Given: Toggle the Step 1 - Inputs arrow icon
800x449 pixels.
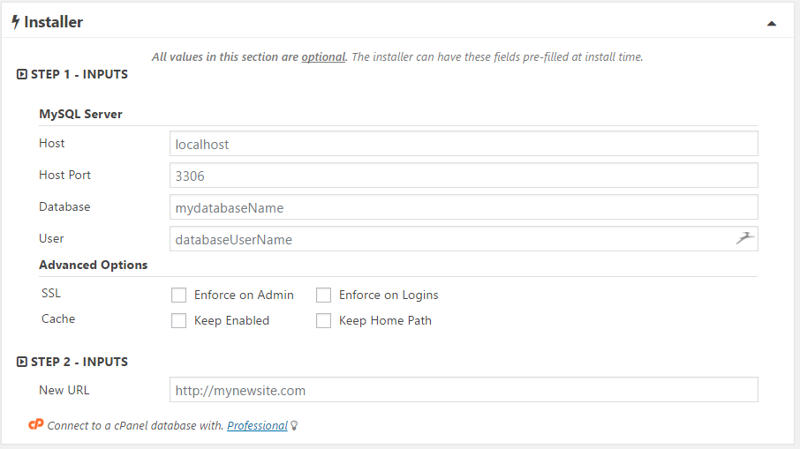Looking at the screenshot, I should (x=22, y=75).
